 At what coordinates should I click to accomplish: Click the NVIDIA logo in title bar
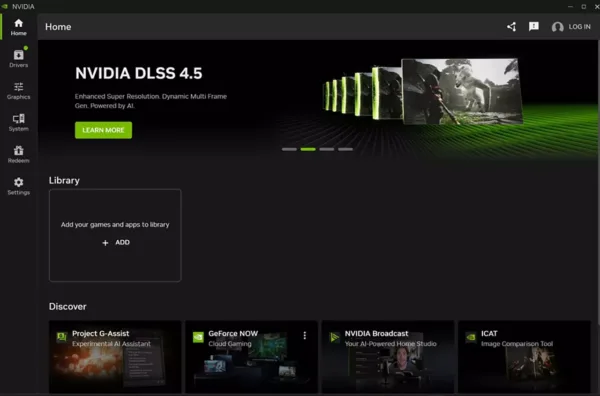pyautogui.click(x=5, y=7)
